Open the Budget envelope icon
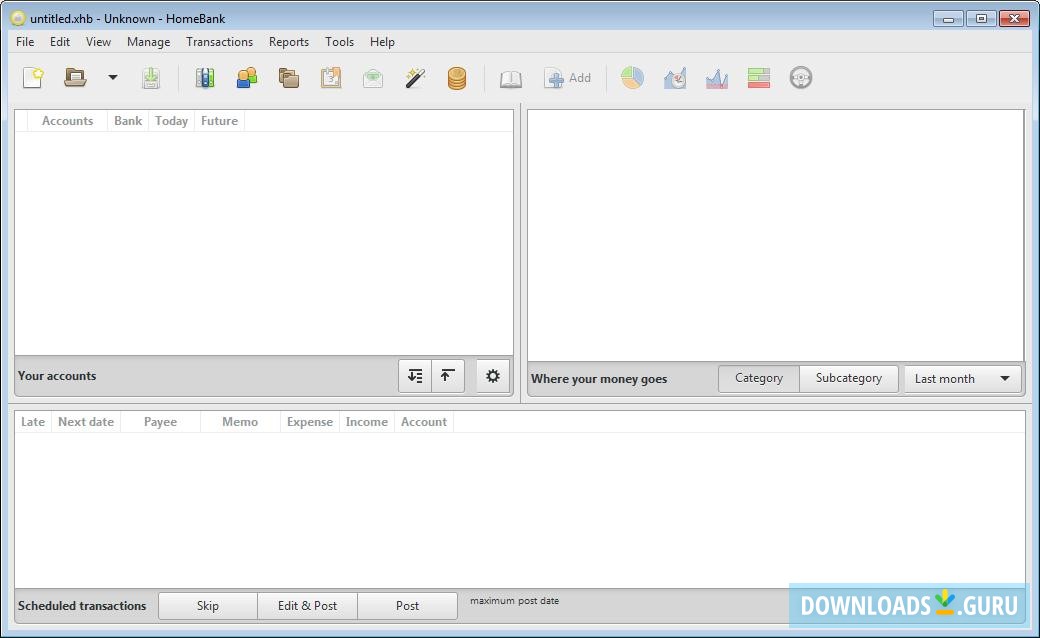1040x638 pixels. tap(373, 78)
